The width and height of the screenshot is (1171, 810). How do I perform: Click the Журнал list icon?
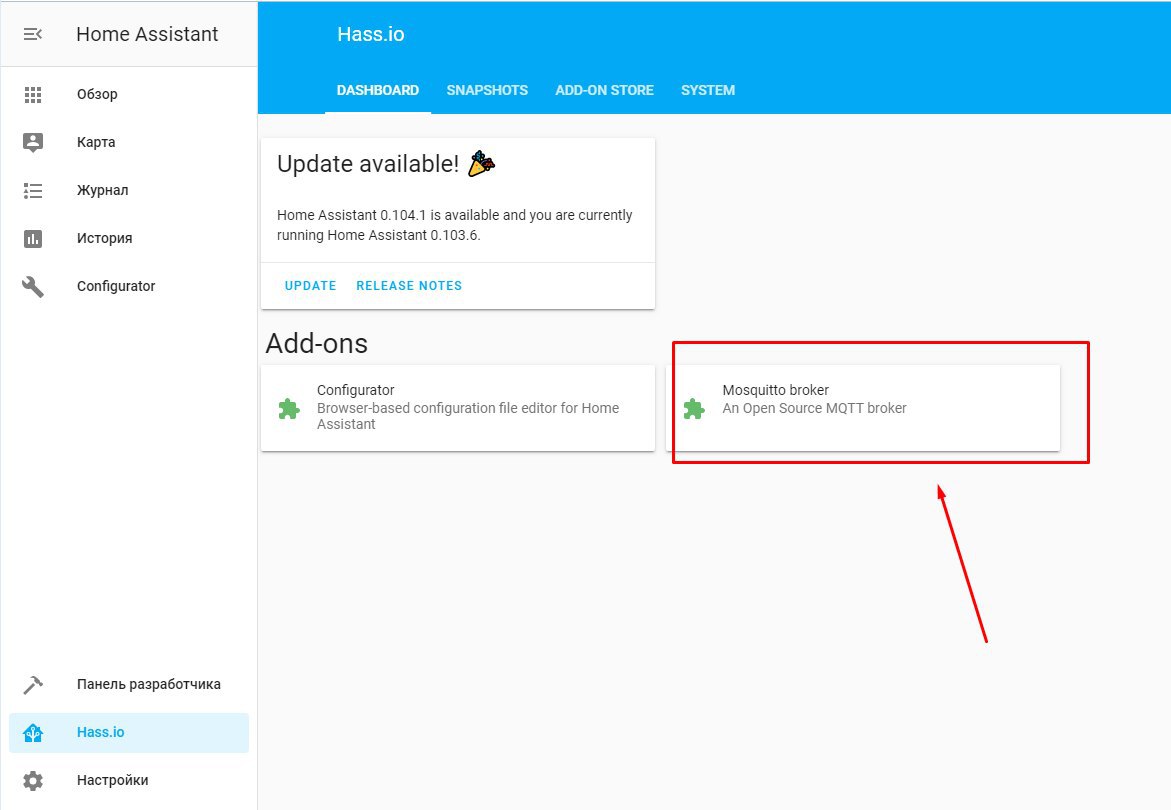(33, 191)
